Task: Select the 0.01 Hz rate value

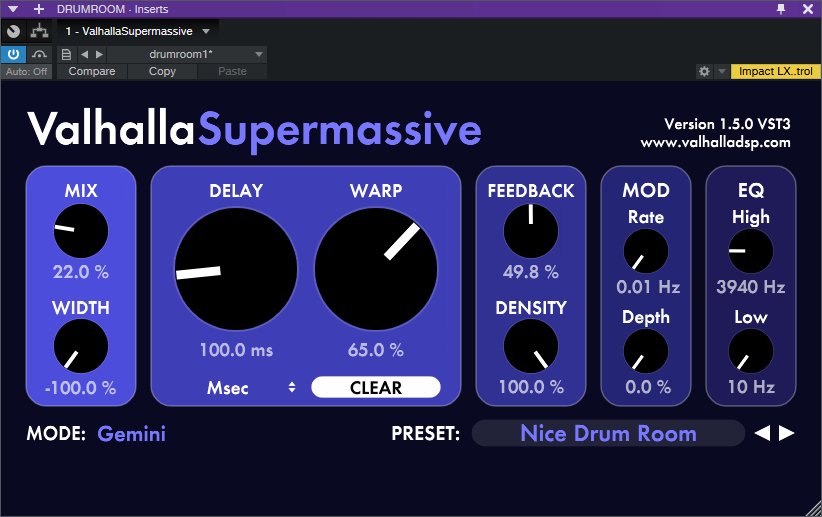Action: [x=648, y=287]
